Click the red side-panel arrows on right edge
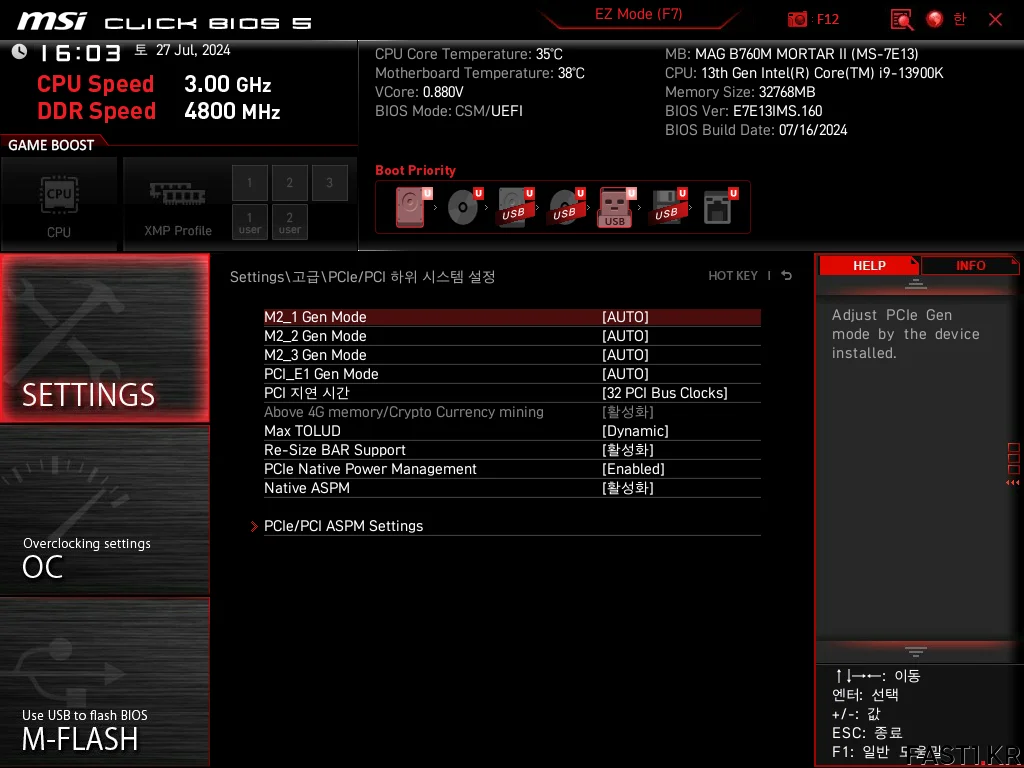 (x=1012, y=483)
